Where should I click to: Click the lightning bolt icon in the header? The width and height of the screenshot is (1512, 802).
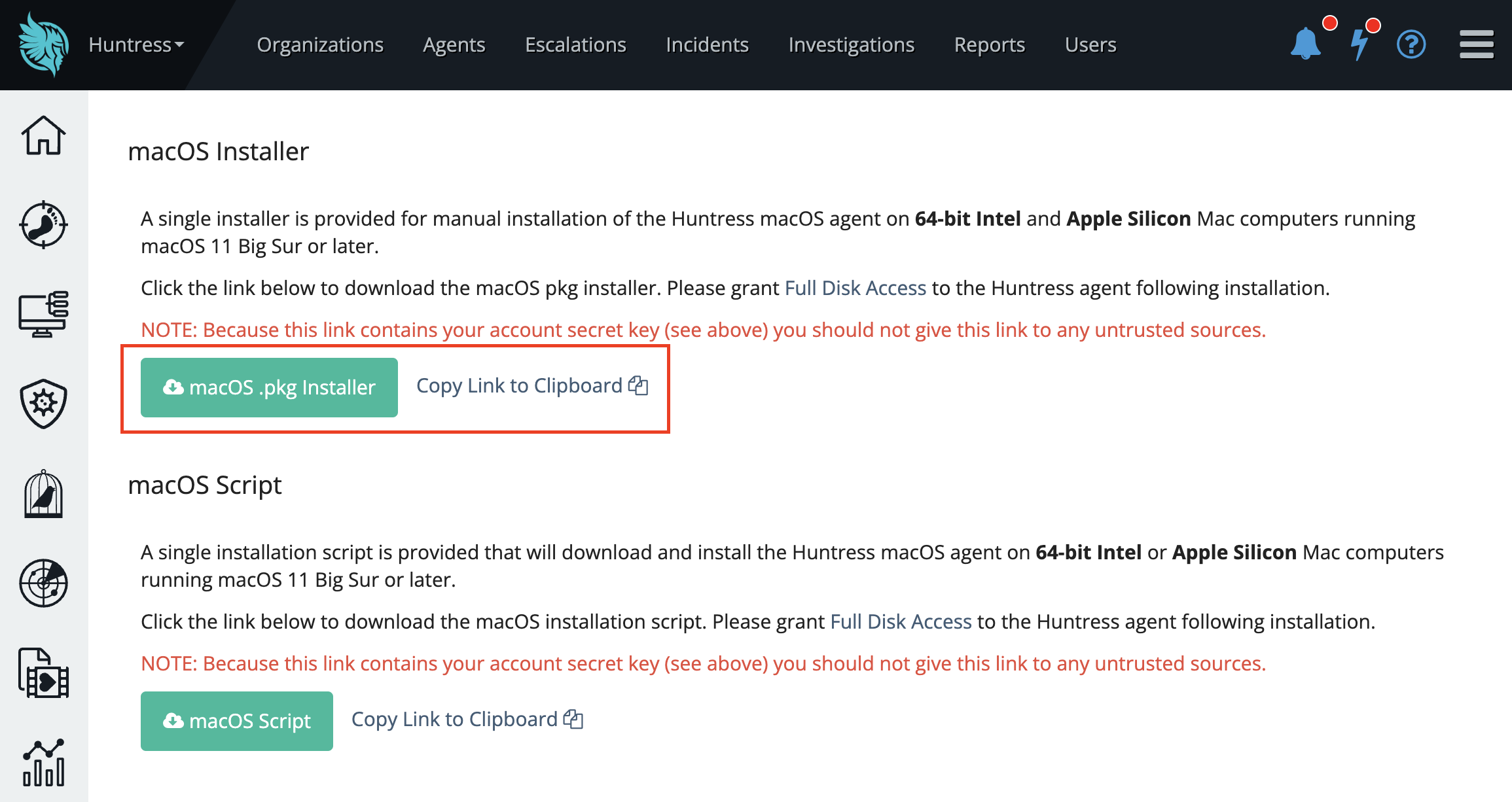1360,44
